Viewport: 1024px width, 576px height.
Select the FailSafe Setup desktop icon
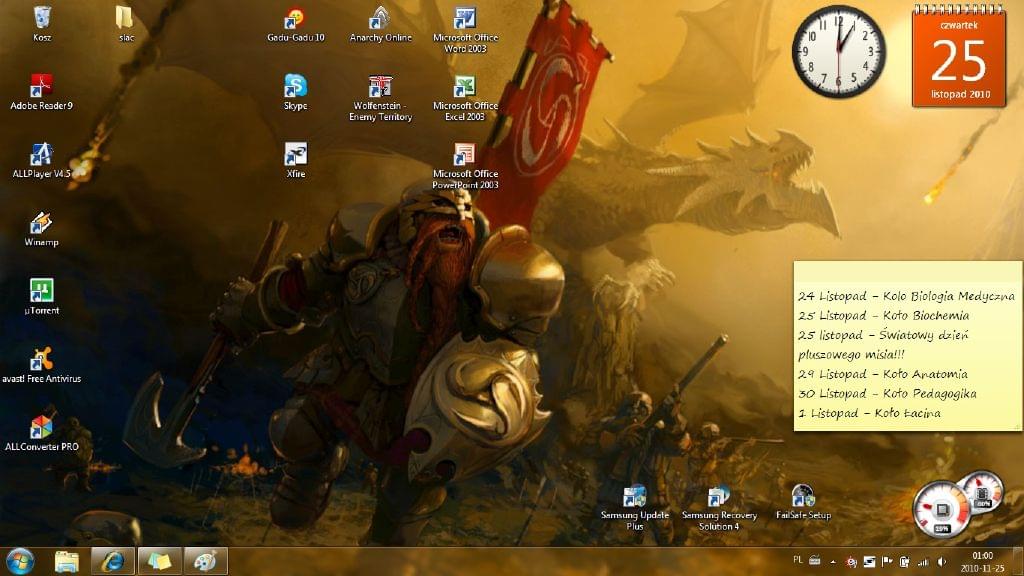pos(803,502)
